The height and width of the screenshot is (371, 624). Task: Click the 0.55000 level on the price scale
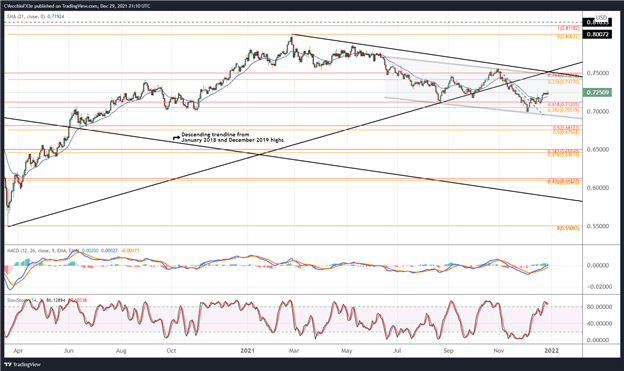tap(599, 226)
